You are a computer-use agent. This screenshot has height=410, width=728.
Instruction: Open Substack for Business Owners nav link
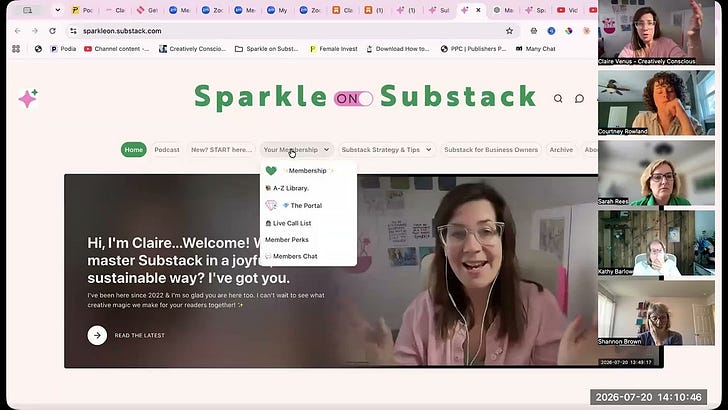pyautogui.click(x=491, y=150)
